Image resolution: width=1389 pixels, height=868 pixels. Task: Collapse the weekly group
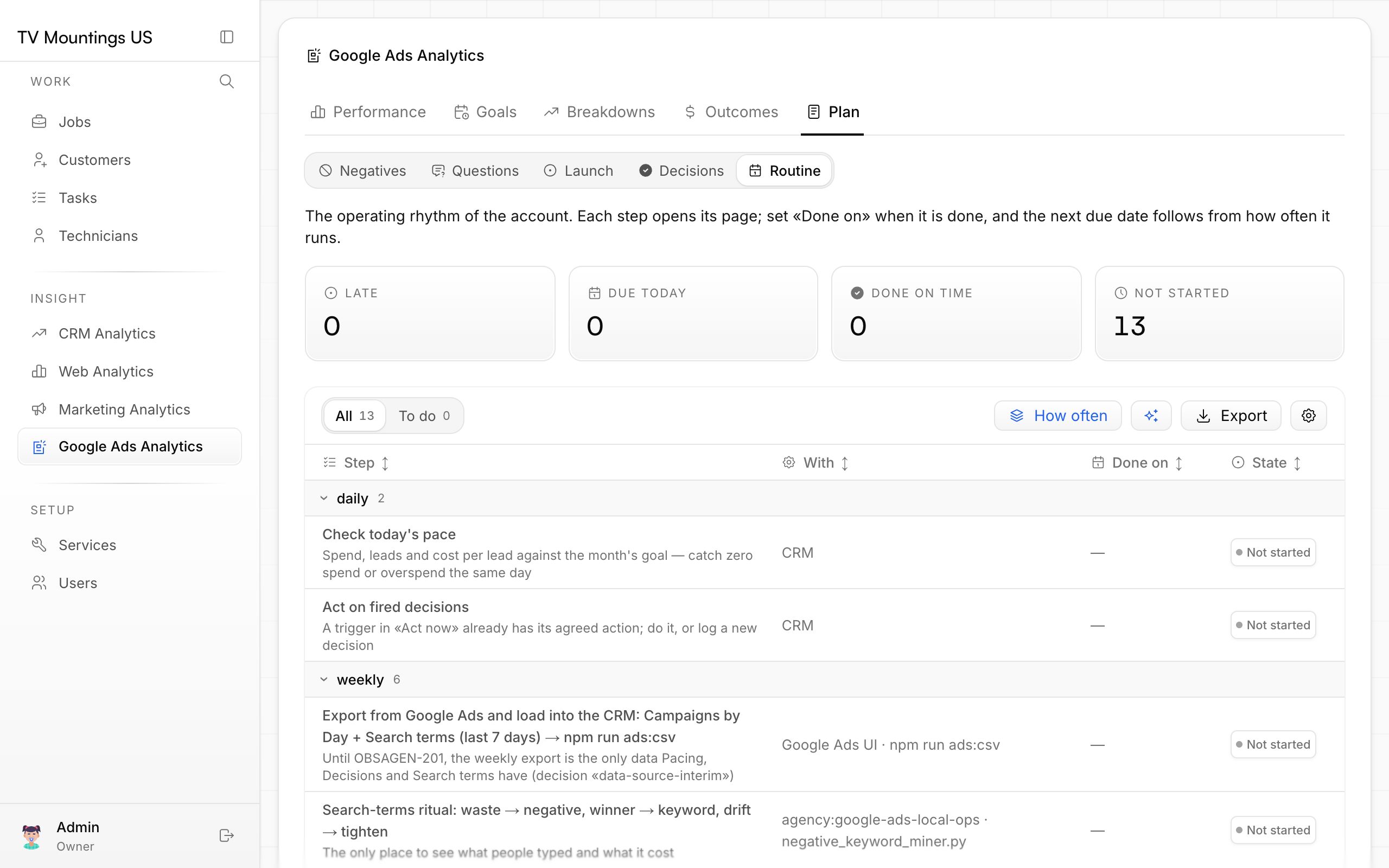click(324, 680)
